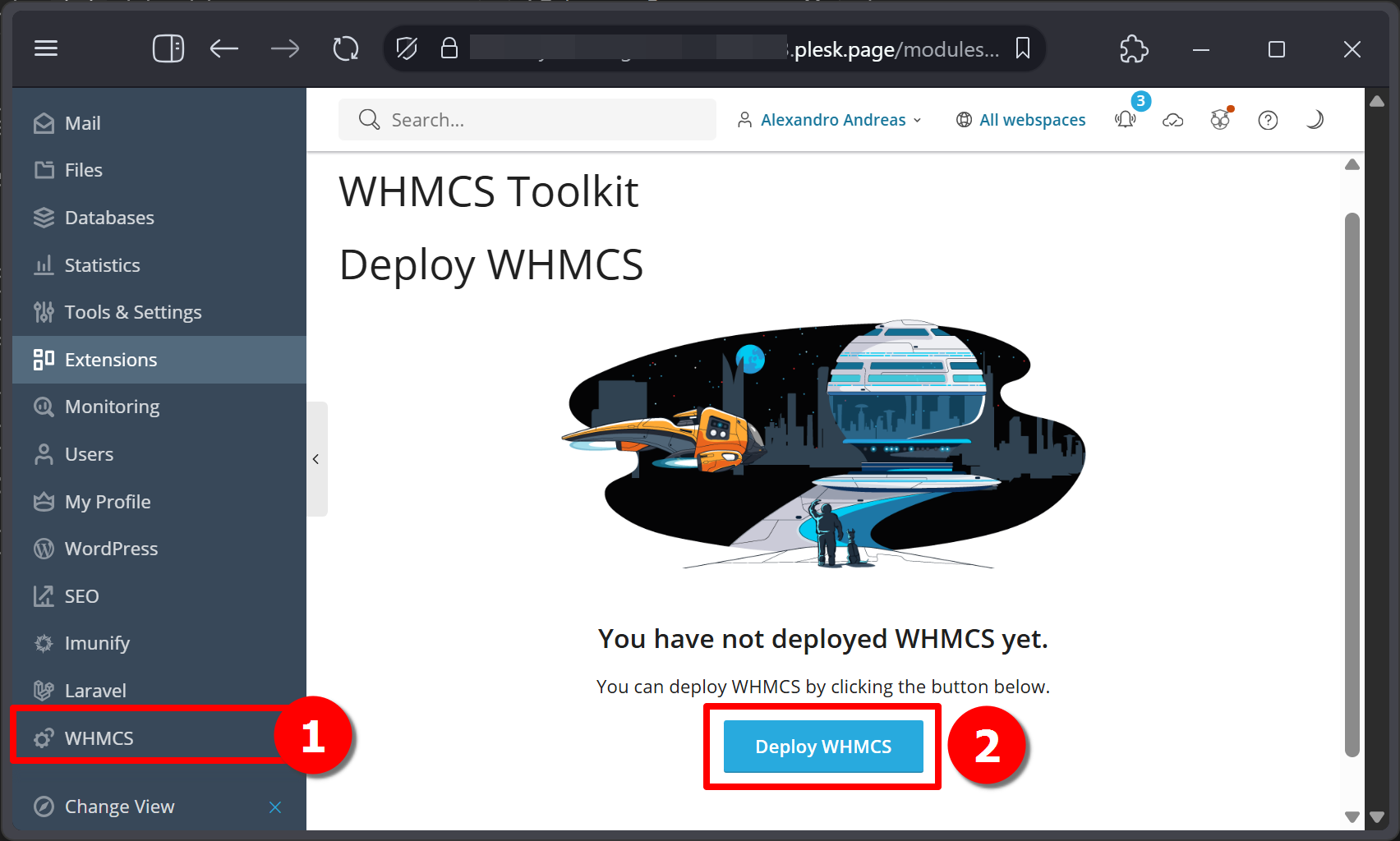Open Tools & Settings in the sidebar

tap(159, 312)
